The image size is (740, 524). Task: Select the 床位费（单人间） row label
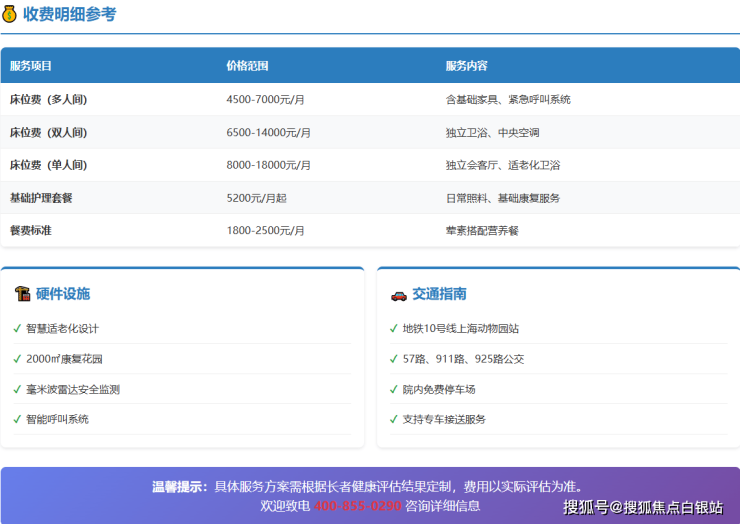click(x=48, y=165)
